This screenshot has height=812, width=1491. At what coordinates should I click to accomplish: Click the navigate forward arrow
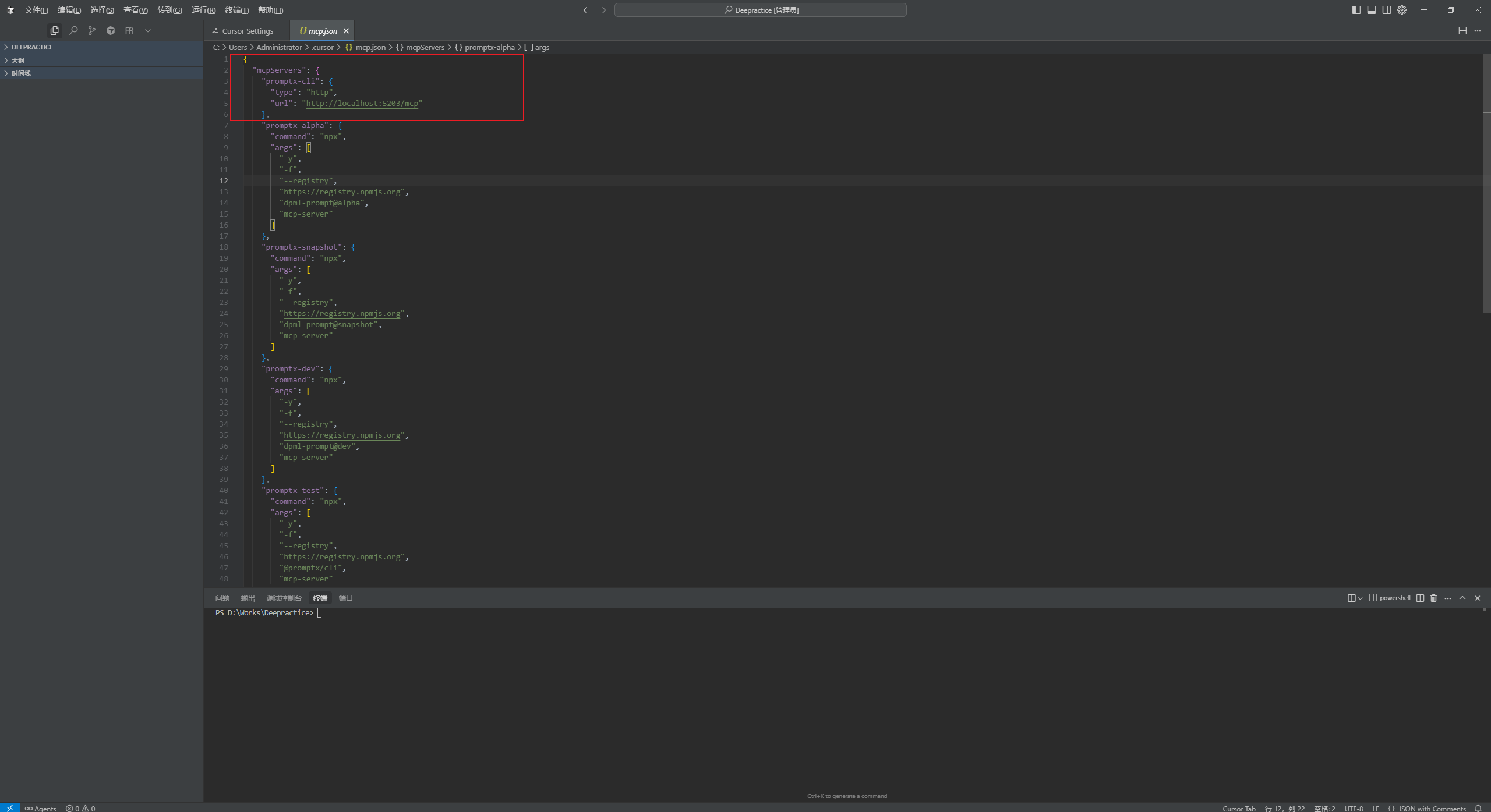(x=602, y=10)
